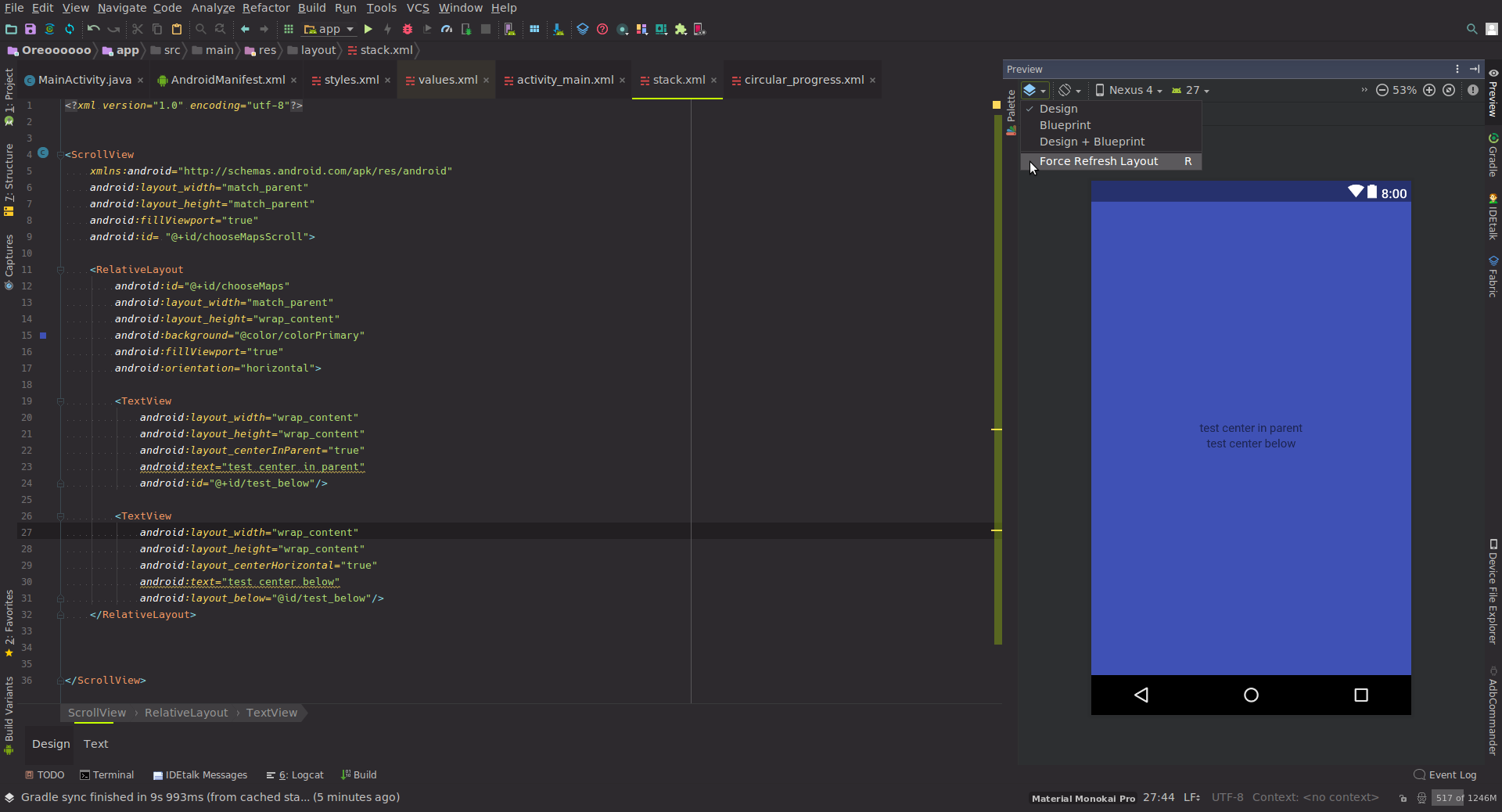Screen dimensions: 1502x812
Task: Switch to the activity_main.xml tab
Action: [565, 80]
